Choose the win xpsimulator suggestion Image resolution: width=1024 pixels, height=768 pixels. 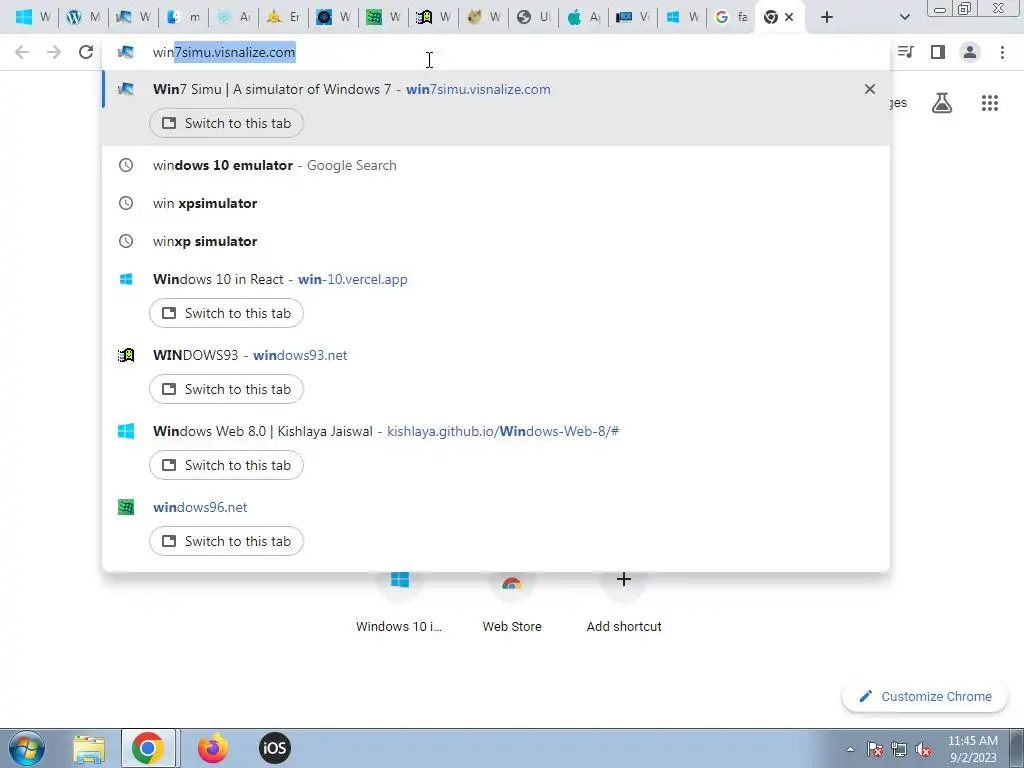(496, 203)
